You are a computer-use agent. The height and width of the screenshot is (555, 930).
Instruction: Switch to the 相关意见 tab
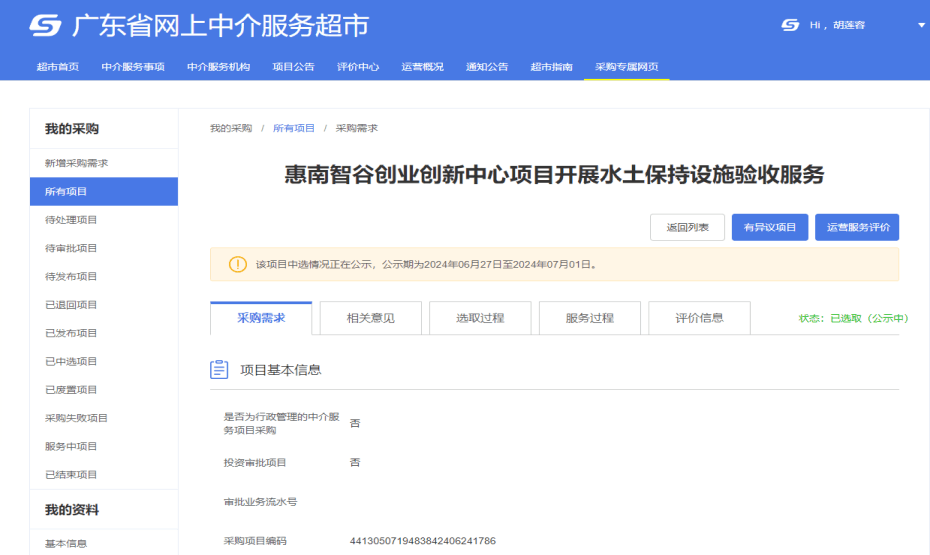click(370, 318)
